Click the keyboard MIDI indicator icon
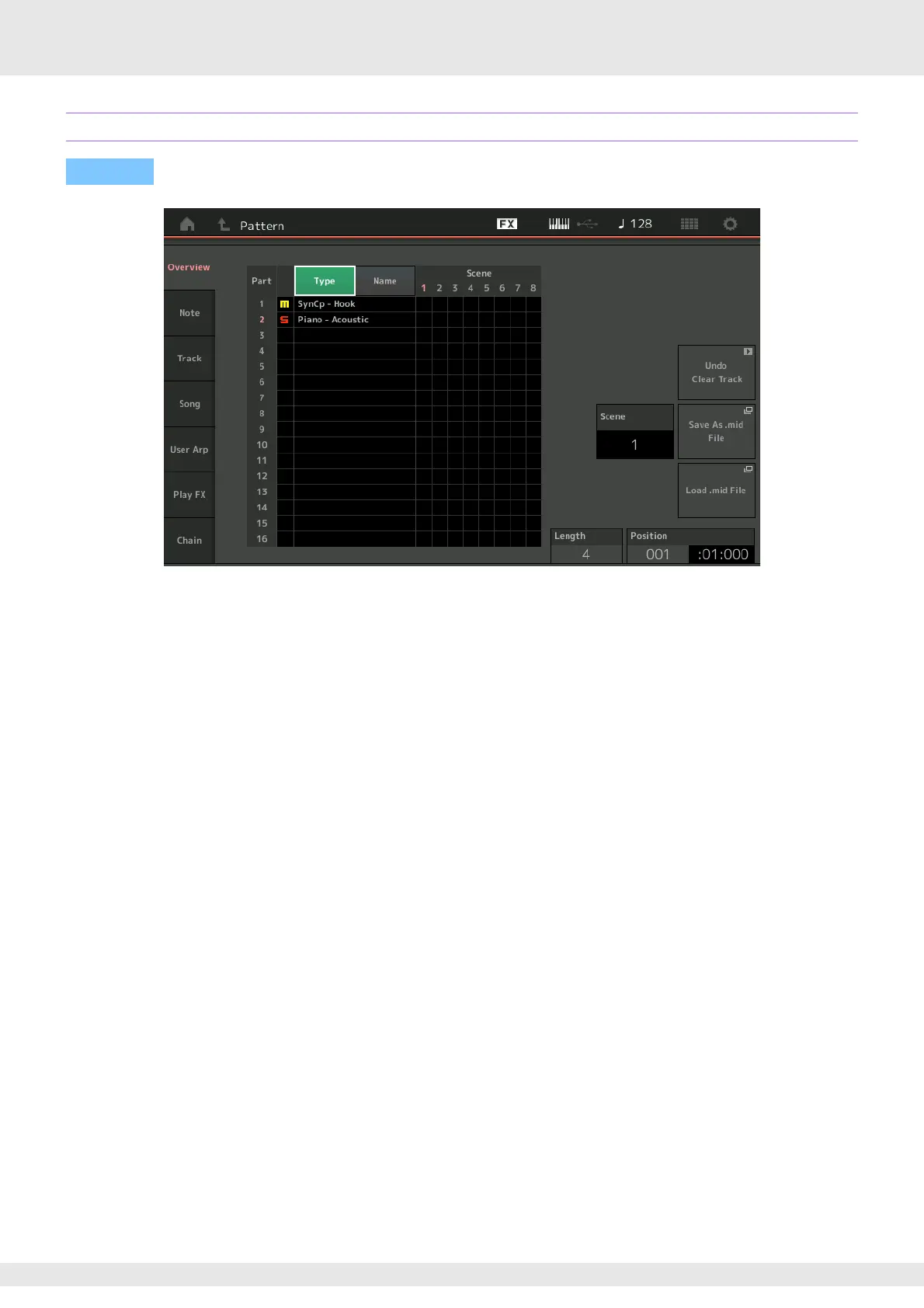Screen dimensions: 924x1308 point(559,224)
